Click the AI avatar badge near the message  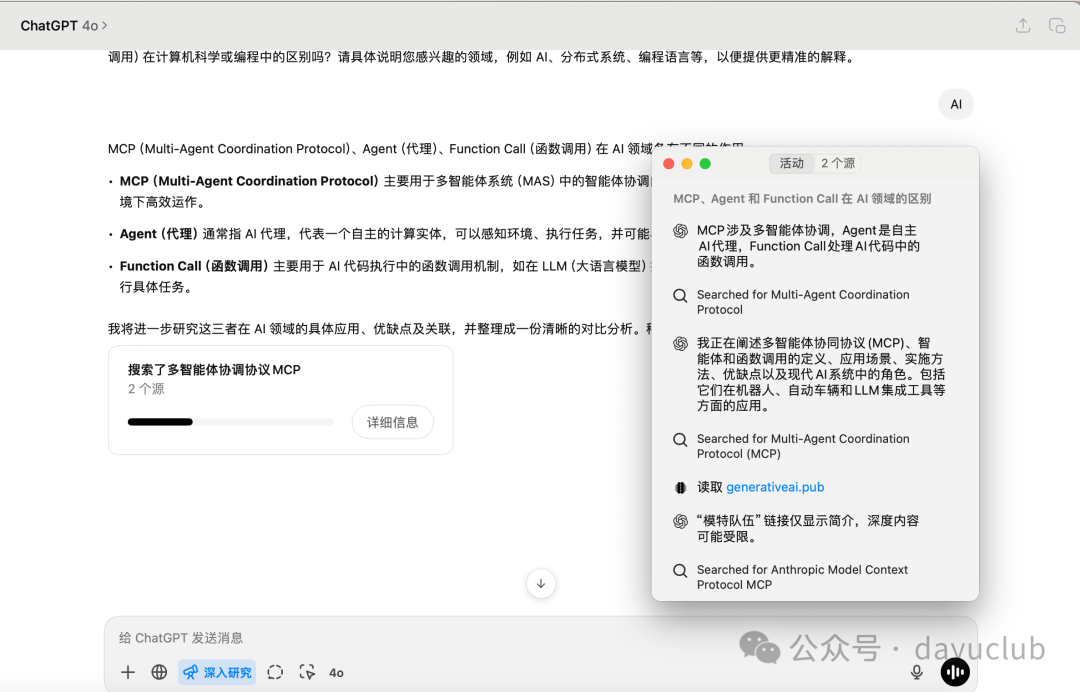955,104
